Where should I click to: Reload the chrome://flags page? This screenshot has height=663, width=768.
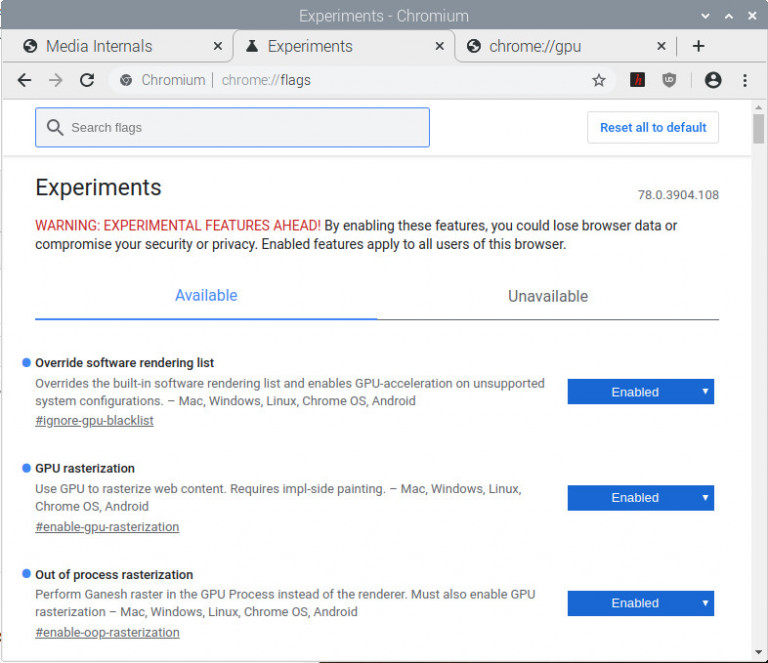tap(87, 80)
